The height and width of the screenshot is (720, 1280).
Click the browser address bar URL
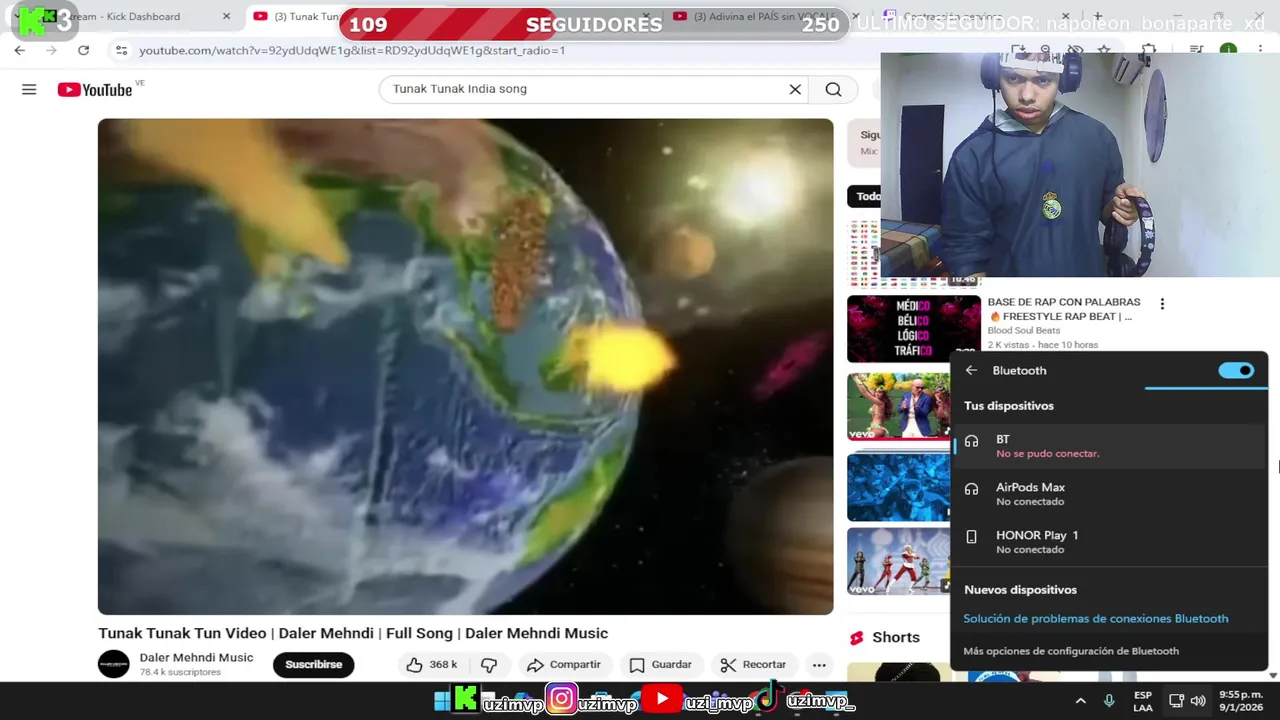(x=352, y=50)
